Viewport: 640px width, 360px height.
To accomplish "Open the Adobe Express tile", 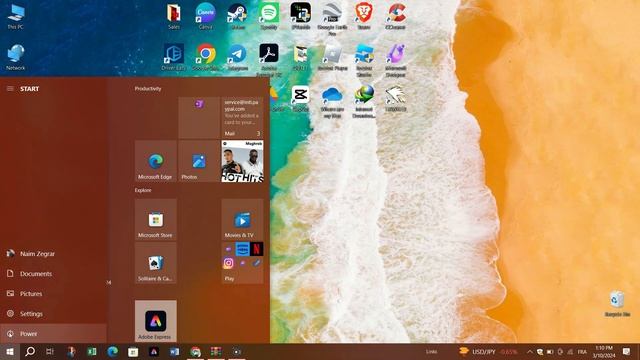I will 156,321.
